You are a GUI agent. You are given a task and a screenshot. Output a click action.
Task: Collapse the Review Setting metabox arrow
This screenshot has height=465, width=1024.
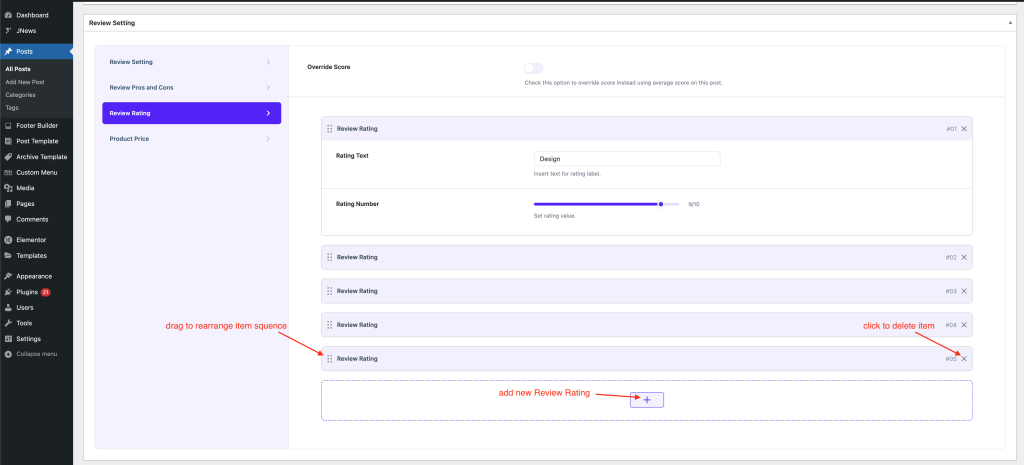(1011, 22)
